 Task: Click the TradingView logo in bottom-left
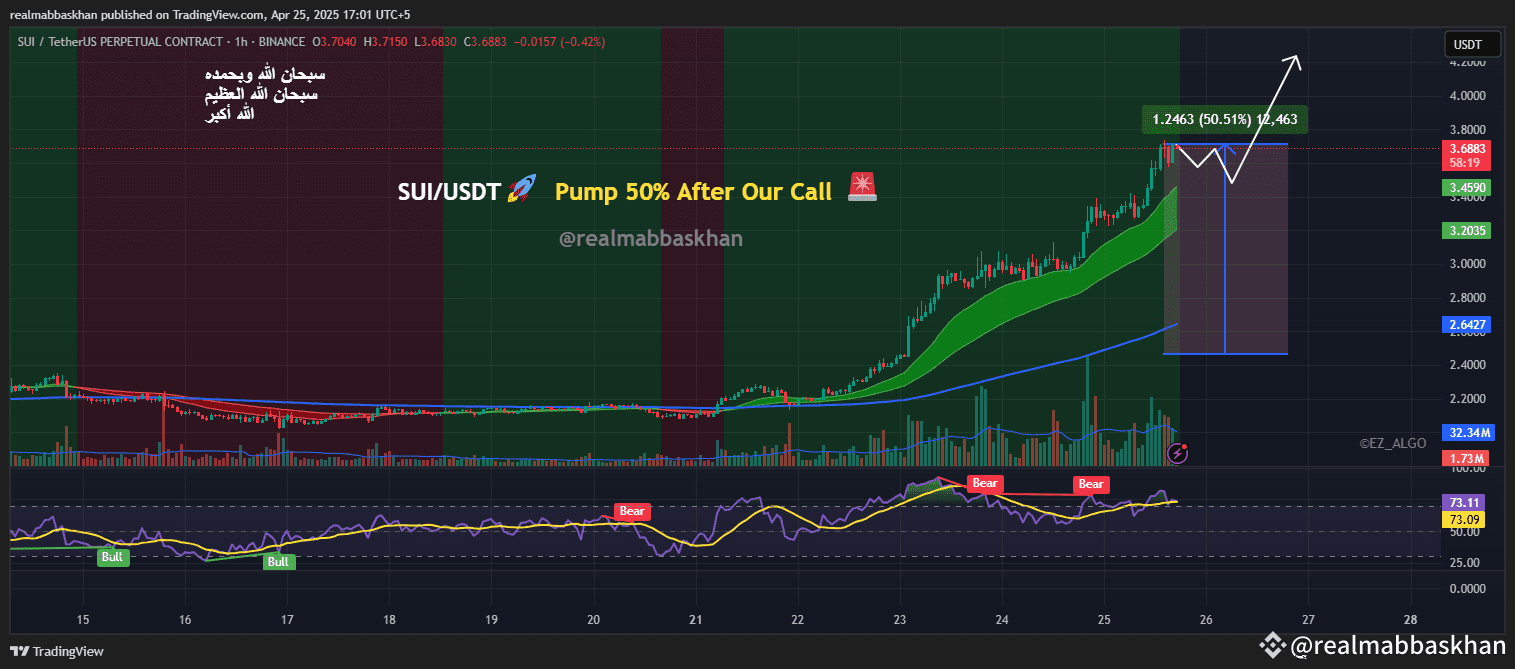click(x=59, y=651)
